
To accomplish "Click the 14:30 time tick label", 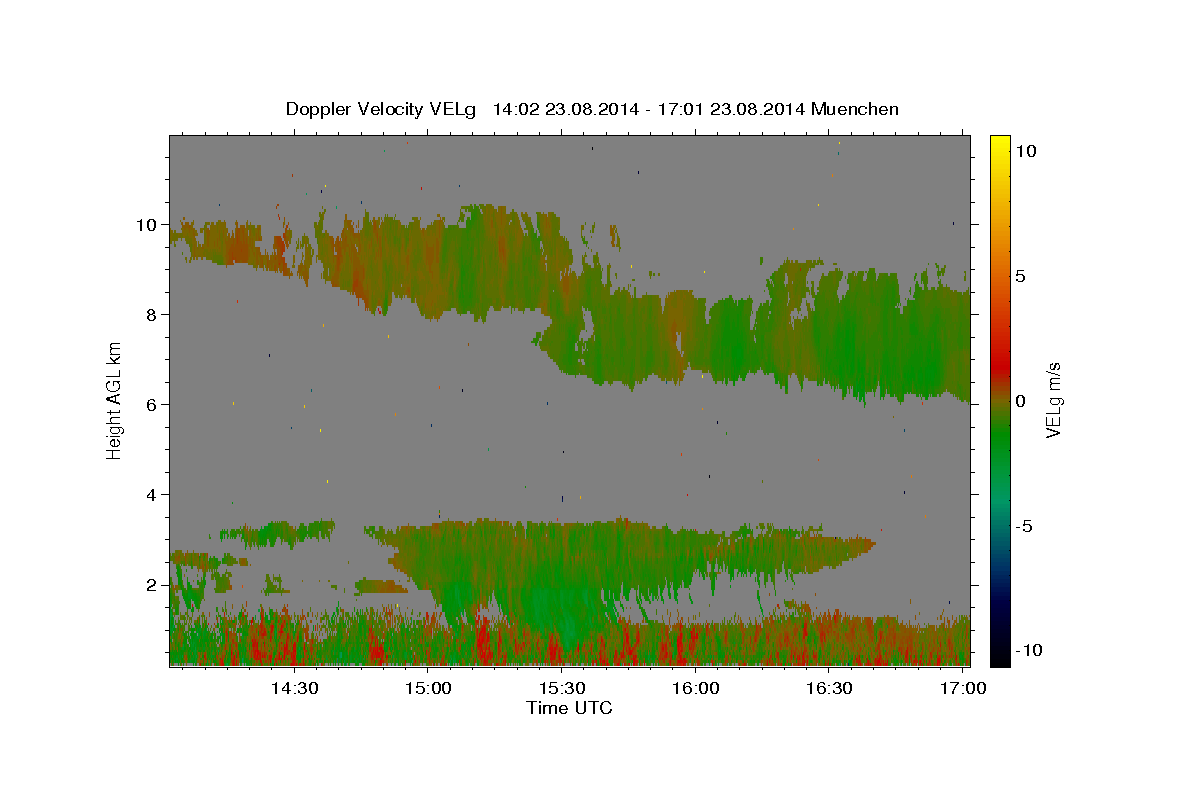I will [295, 688].
